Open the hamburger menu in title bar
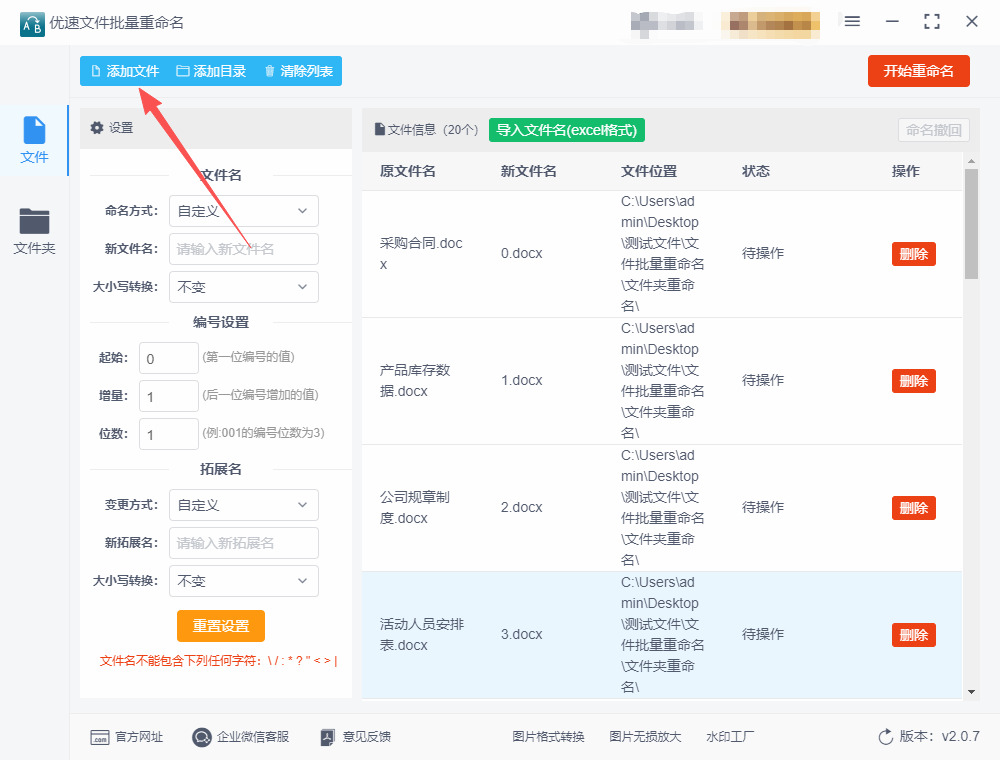 click(852, 22)
